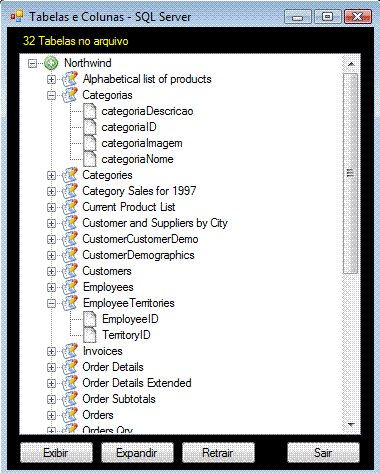Expand the Invoices node

point(51,351)
